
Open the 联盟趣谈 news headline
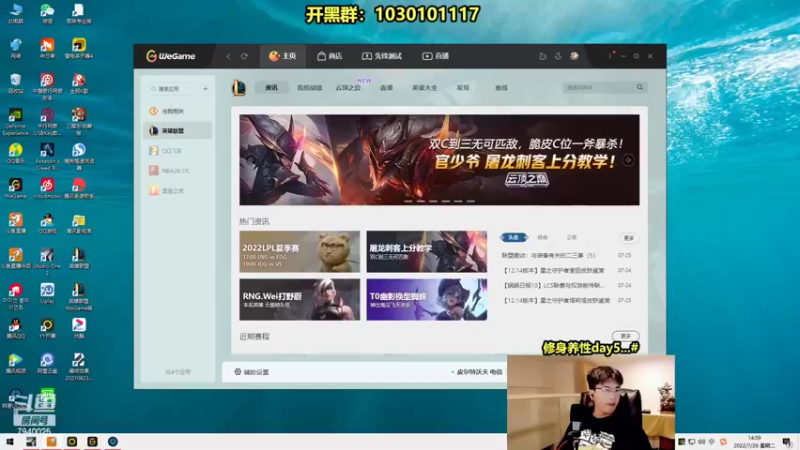[x=548, y=255]
